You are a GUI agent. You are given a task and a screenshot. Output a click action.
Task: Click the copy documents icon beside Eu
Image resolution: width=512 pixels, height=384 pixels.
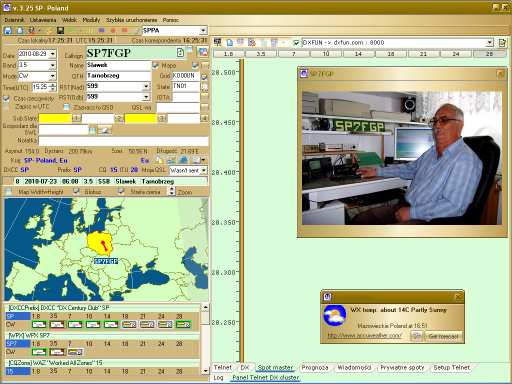159,160
